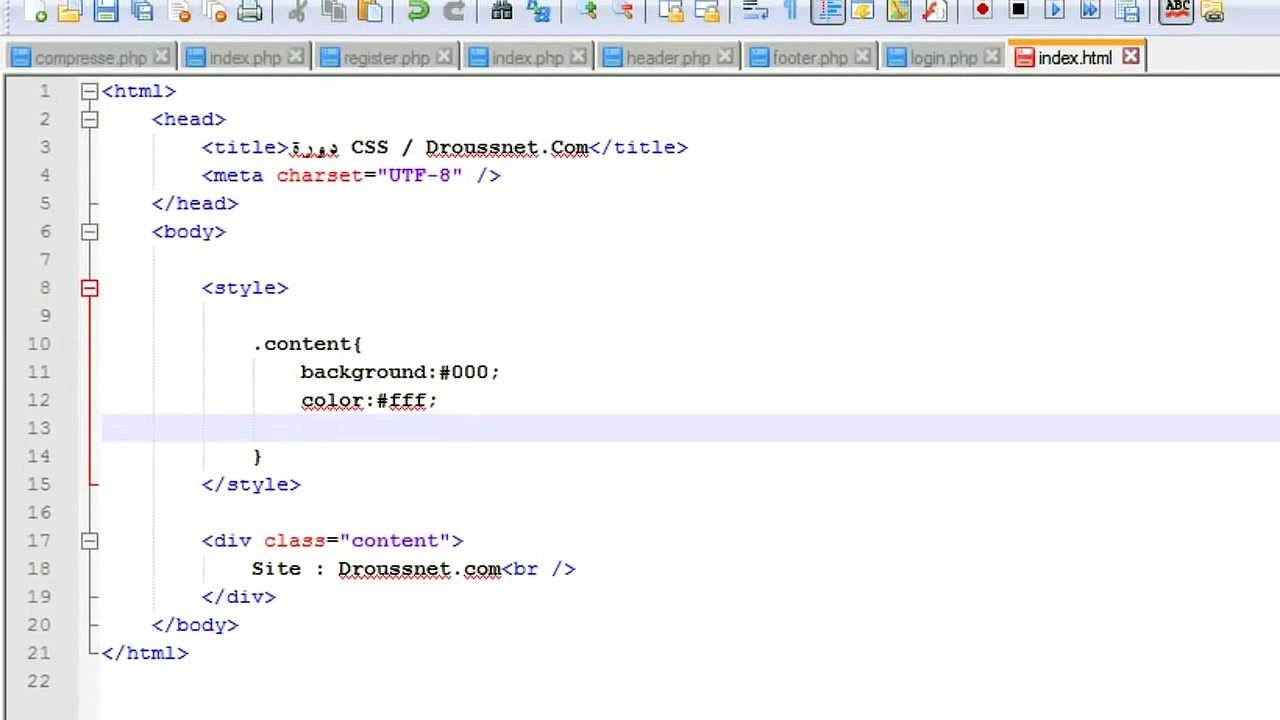Run the macro multiple times
This screenshot has height=720, width=1280.
point(1090,11)
